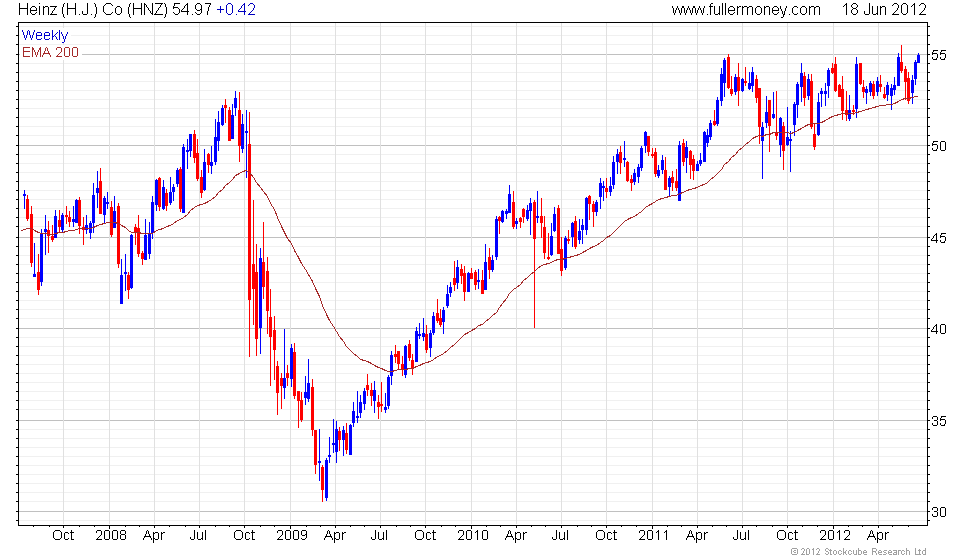Click the Apr label right after 2008

(154, 536)
